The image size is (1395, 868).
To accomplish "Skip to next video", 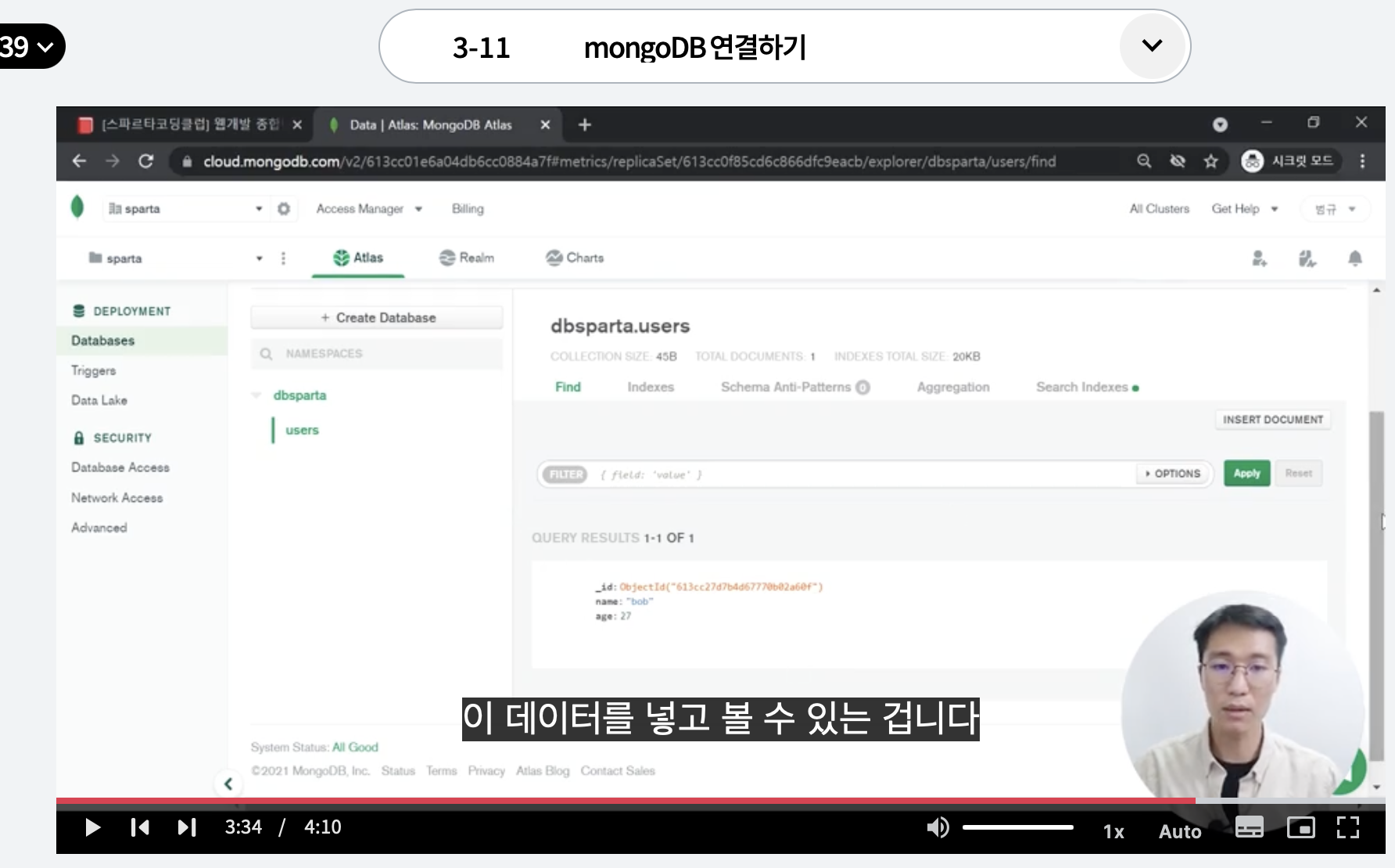I will [x=187, y=827].
